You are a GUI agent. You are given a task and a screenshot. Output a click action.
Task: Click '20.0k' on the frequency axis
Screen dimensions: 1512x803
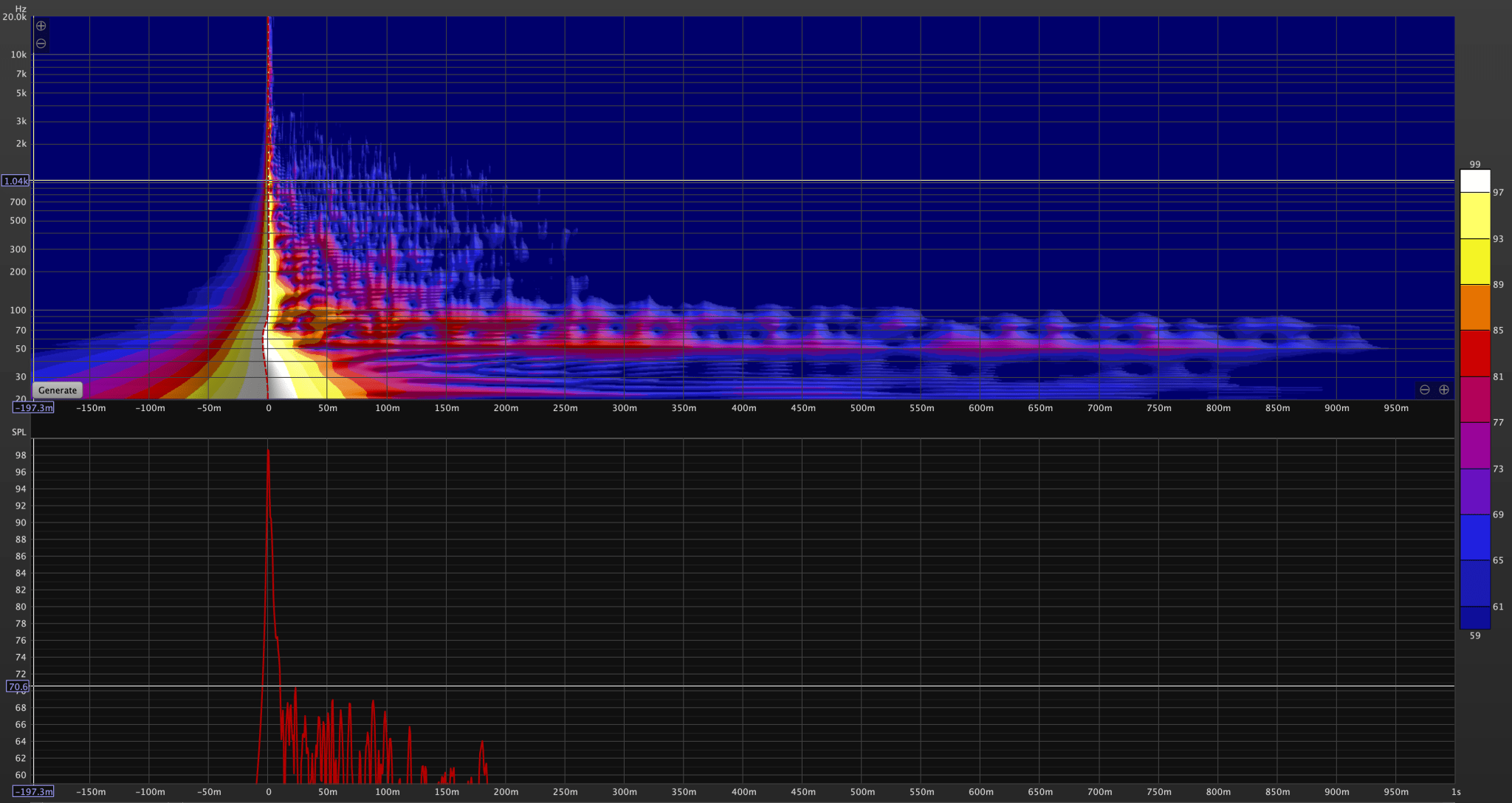(15, 17)
